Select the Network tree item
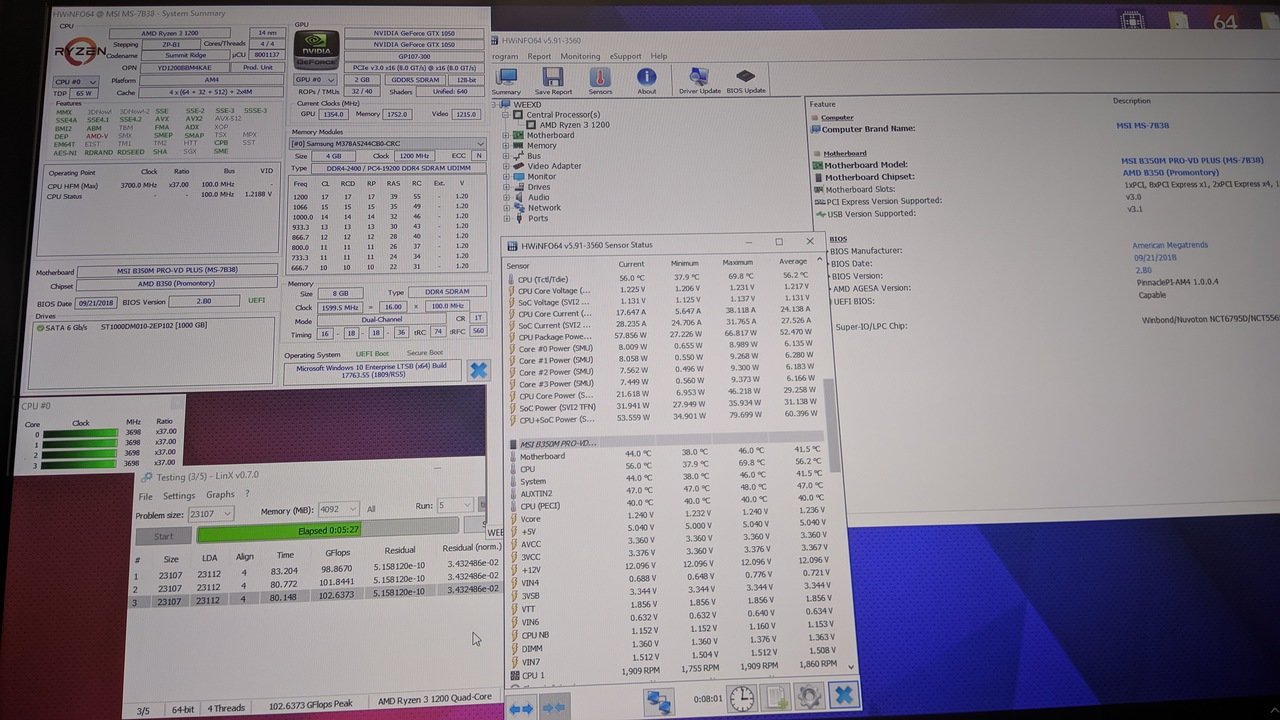 [544, 208]
